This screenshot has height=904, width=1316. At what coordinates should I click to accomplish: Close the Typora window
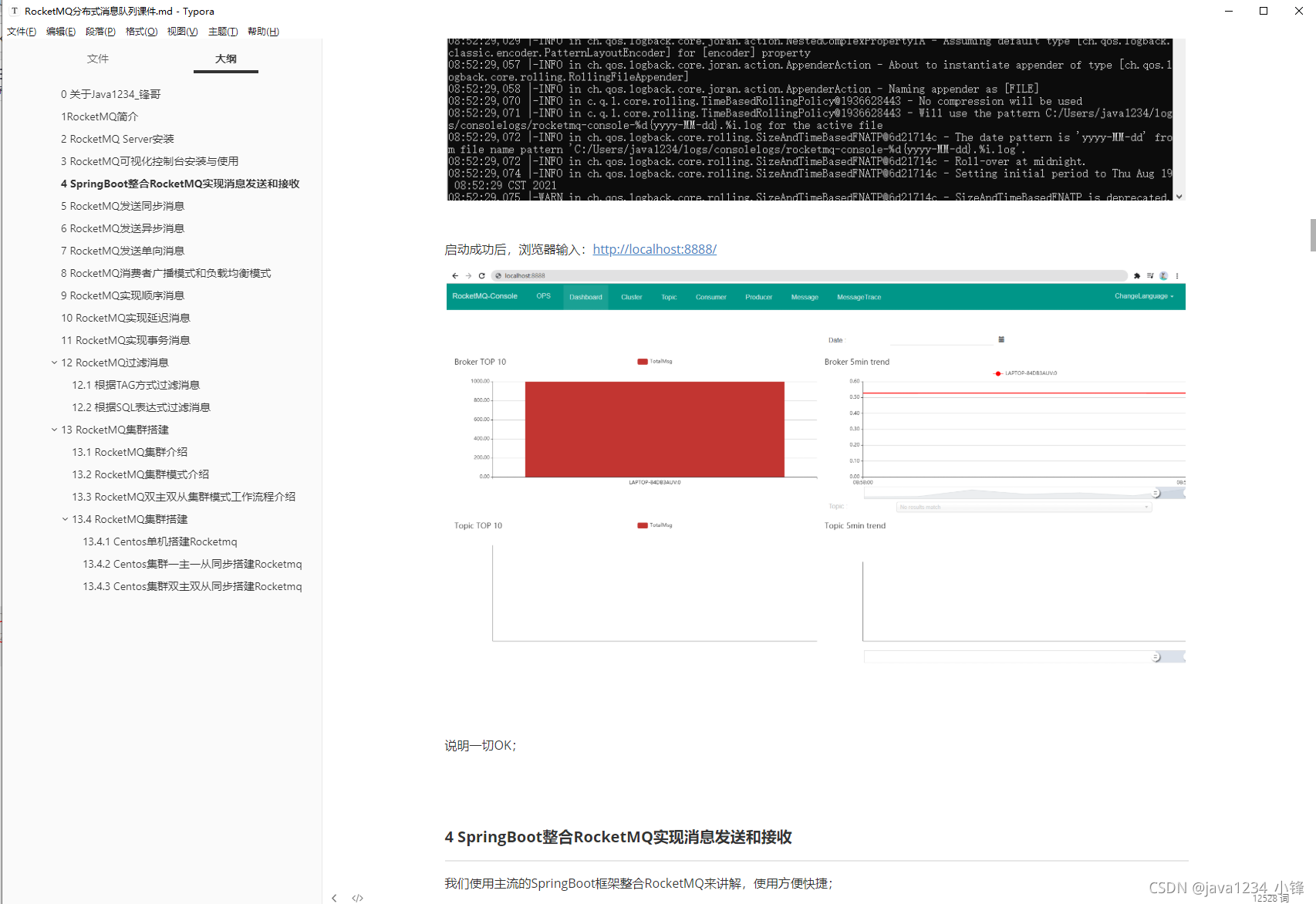tap(1299, 11)
